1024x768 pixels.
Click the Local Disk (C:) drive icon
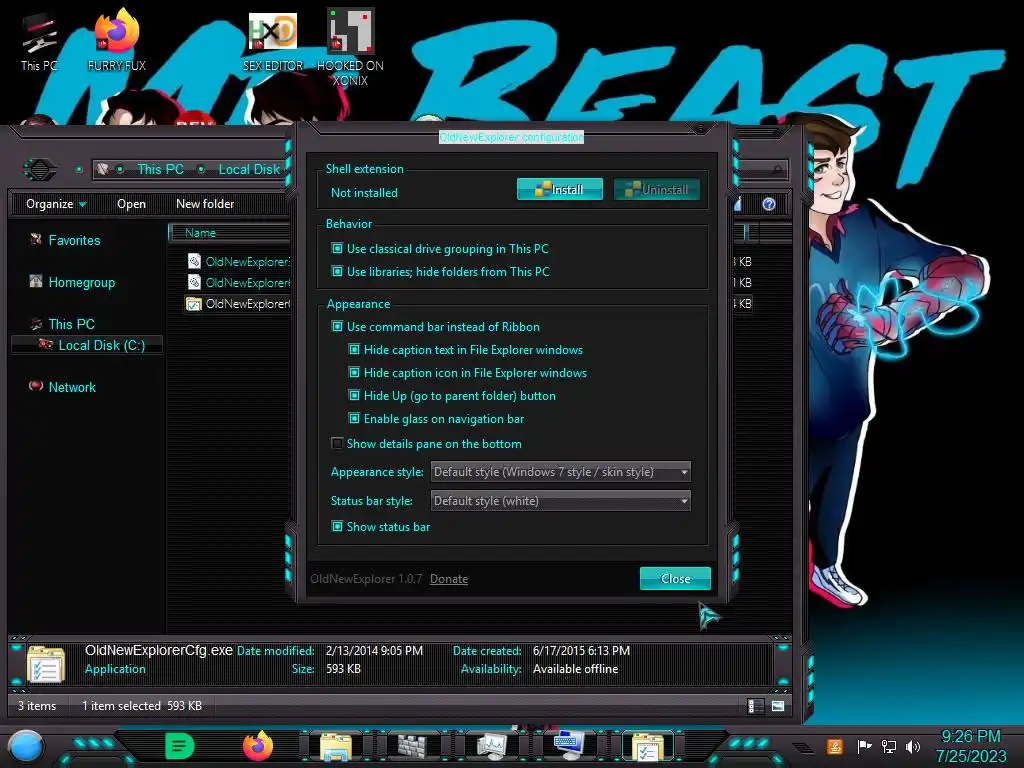tap(46, 344)
